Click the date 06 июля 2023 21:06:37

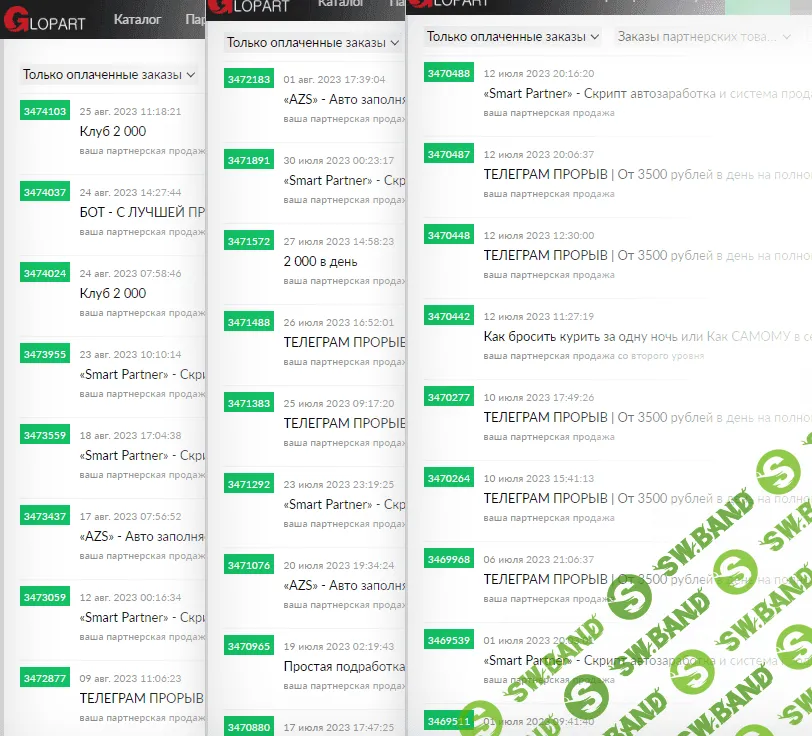click(539, 560)
